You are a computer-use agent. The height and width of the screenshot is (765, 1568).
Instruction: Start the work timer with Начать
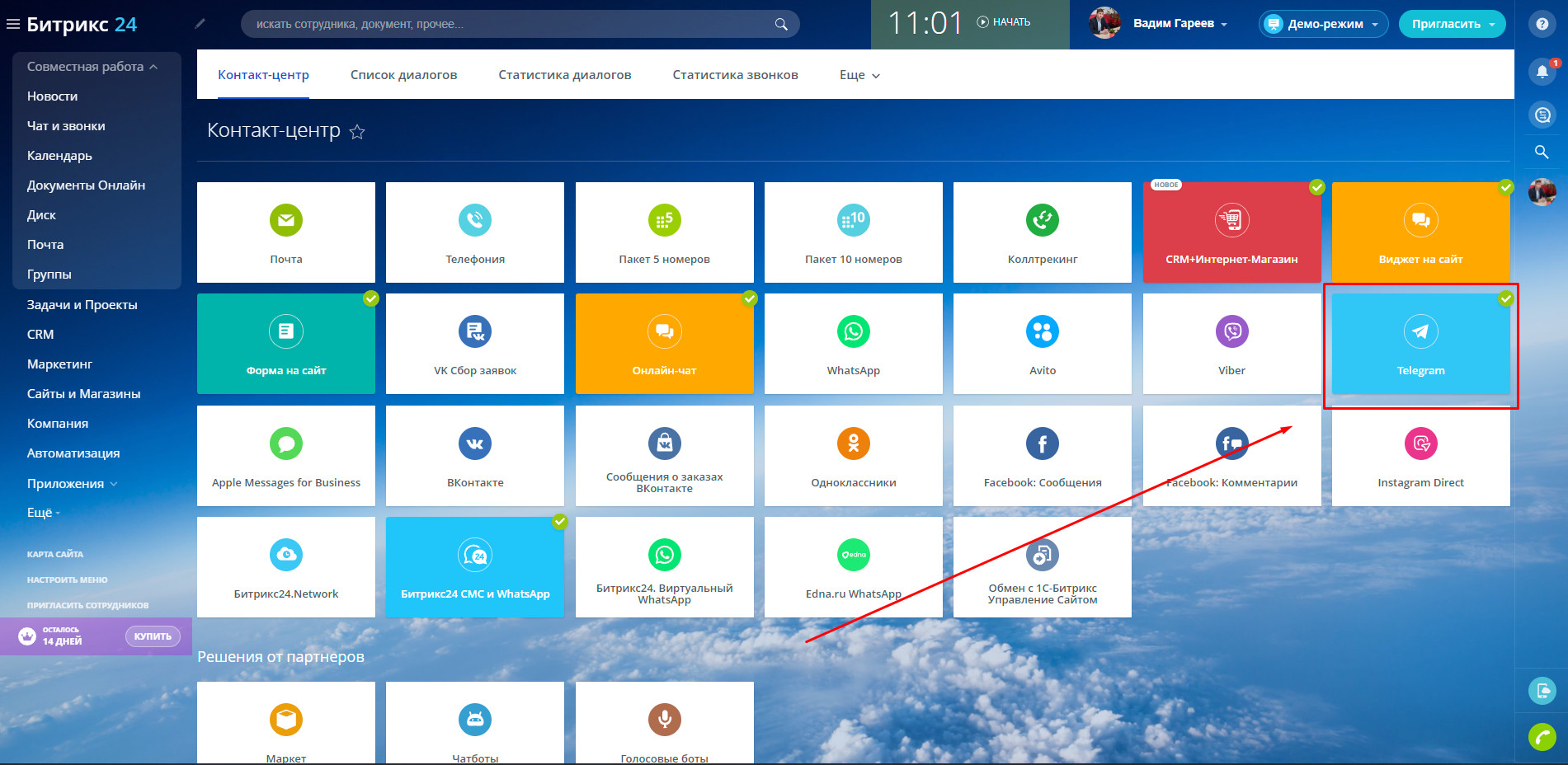(x=1004, y=22)
